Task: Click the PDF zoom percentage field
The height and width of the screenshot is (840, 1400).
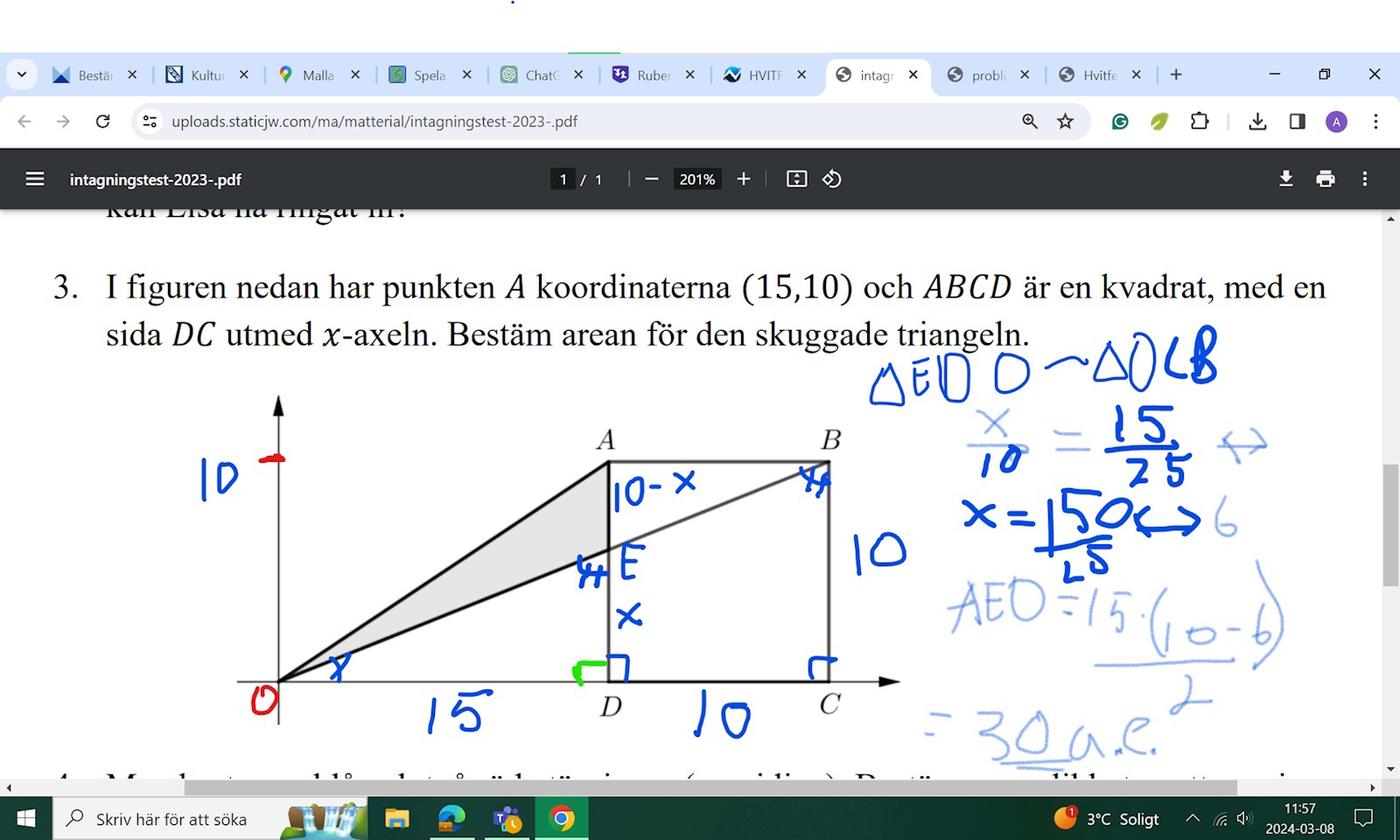Action: (x=697, y=179)
